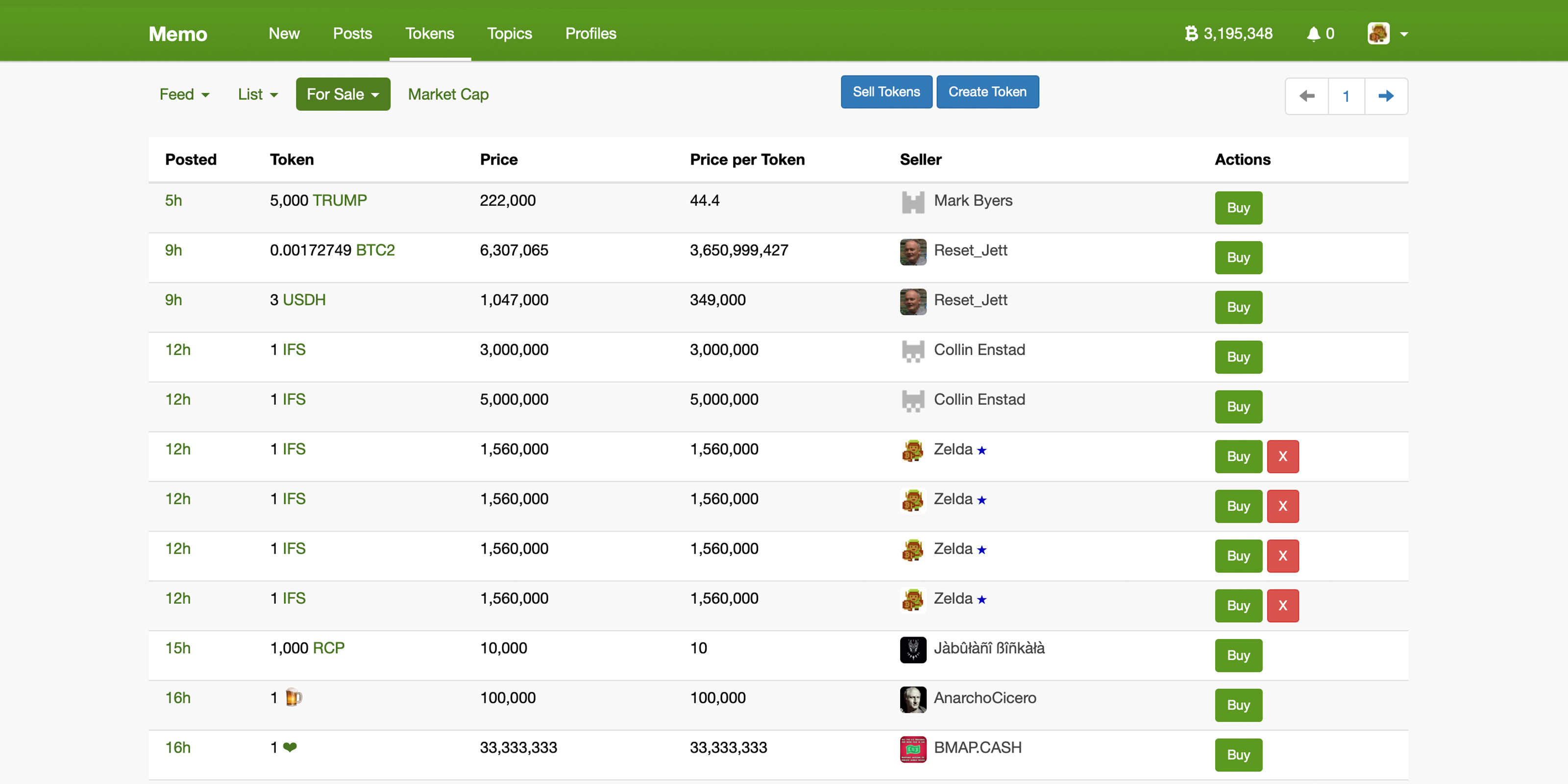Image resolution: width=1568 pixels, height=784 pixels.
Task: Open AnarchoCicero avatar icon
Action: click(913, 700)
